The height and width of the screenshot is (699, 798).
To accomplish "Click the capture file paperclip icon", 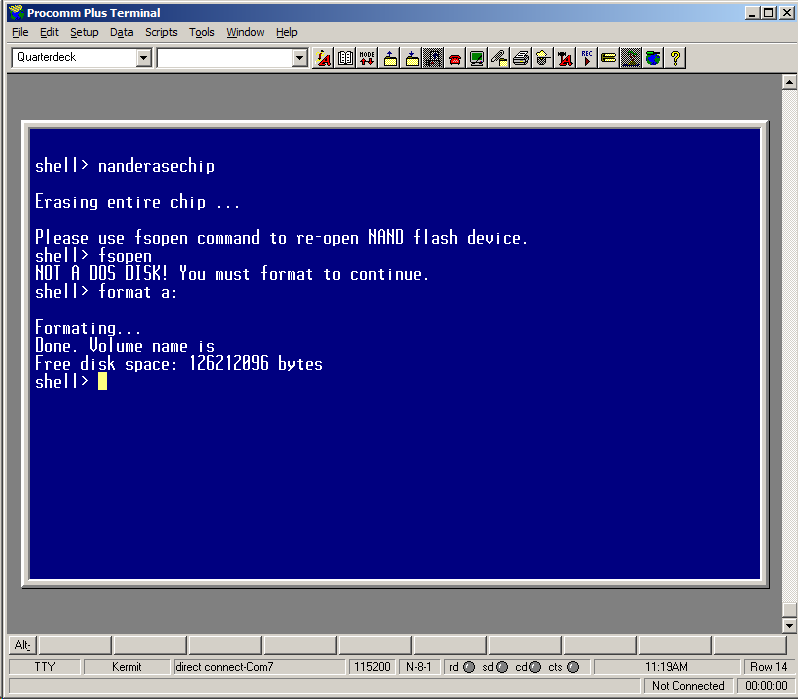I will click(x=499, y=58).
